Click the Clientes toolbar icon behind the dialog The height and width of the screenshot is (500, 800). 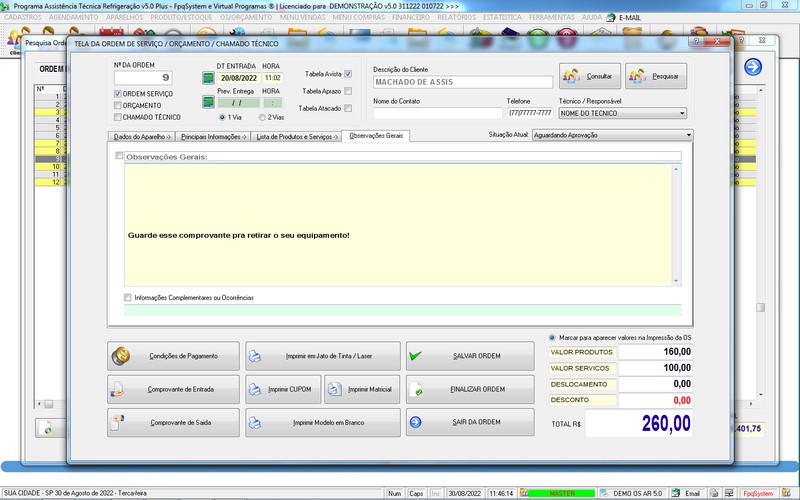coord(15,42)
